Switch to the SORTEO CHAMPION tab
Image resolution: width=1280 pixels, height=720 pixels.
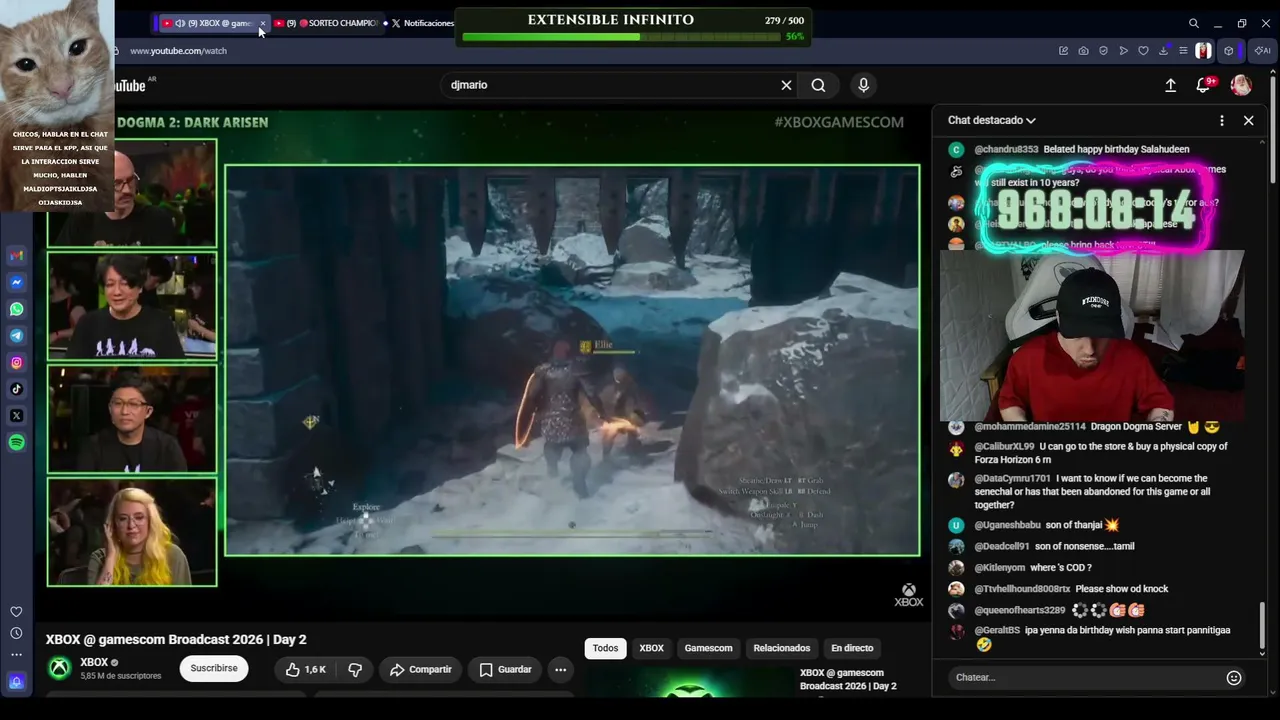326,23
